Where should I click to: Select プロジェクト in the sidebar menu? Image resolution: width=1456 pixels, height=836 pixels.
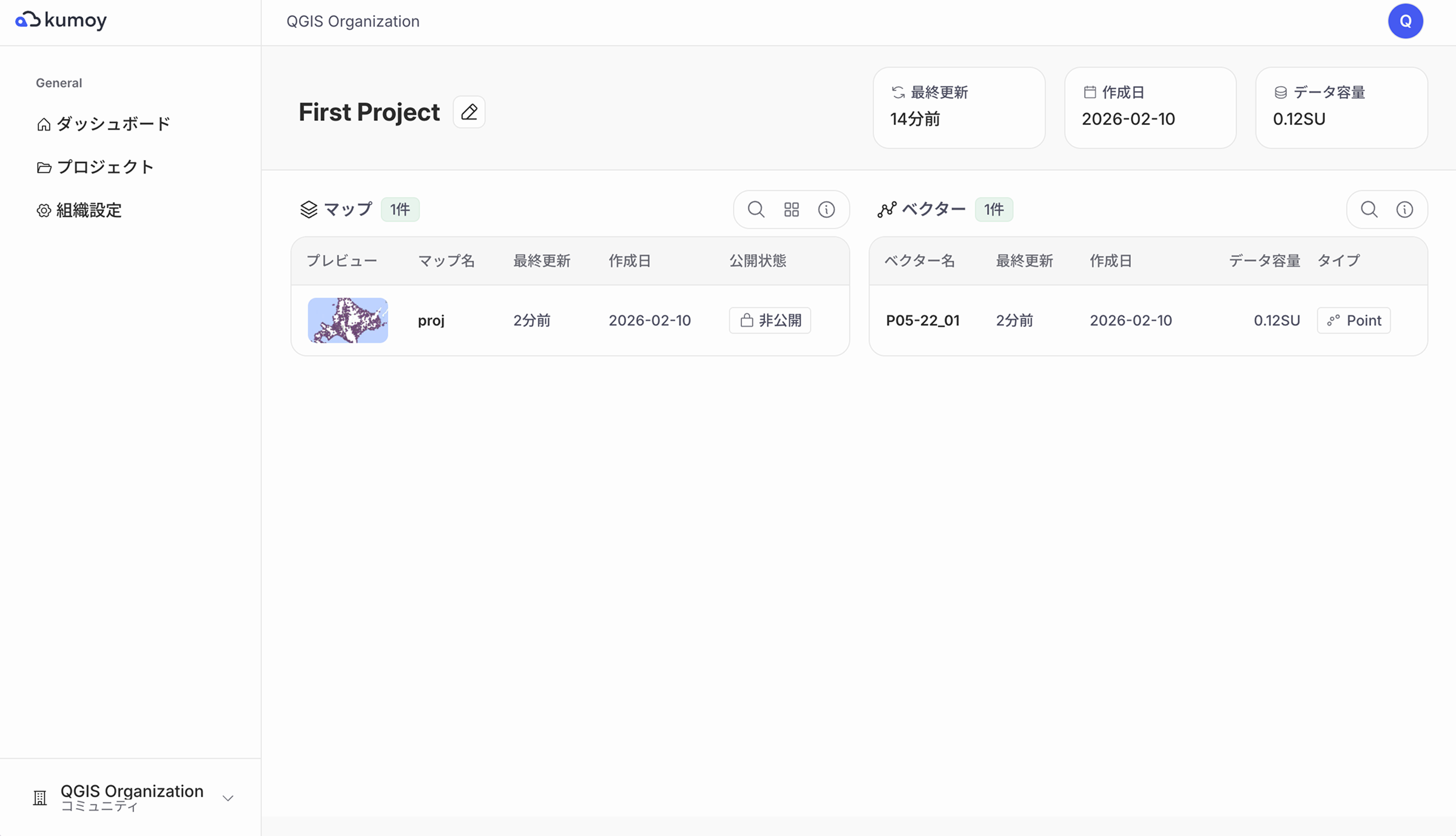tap(105, 167)
